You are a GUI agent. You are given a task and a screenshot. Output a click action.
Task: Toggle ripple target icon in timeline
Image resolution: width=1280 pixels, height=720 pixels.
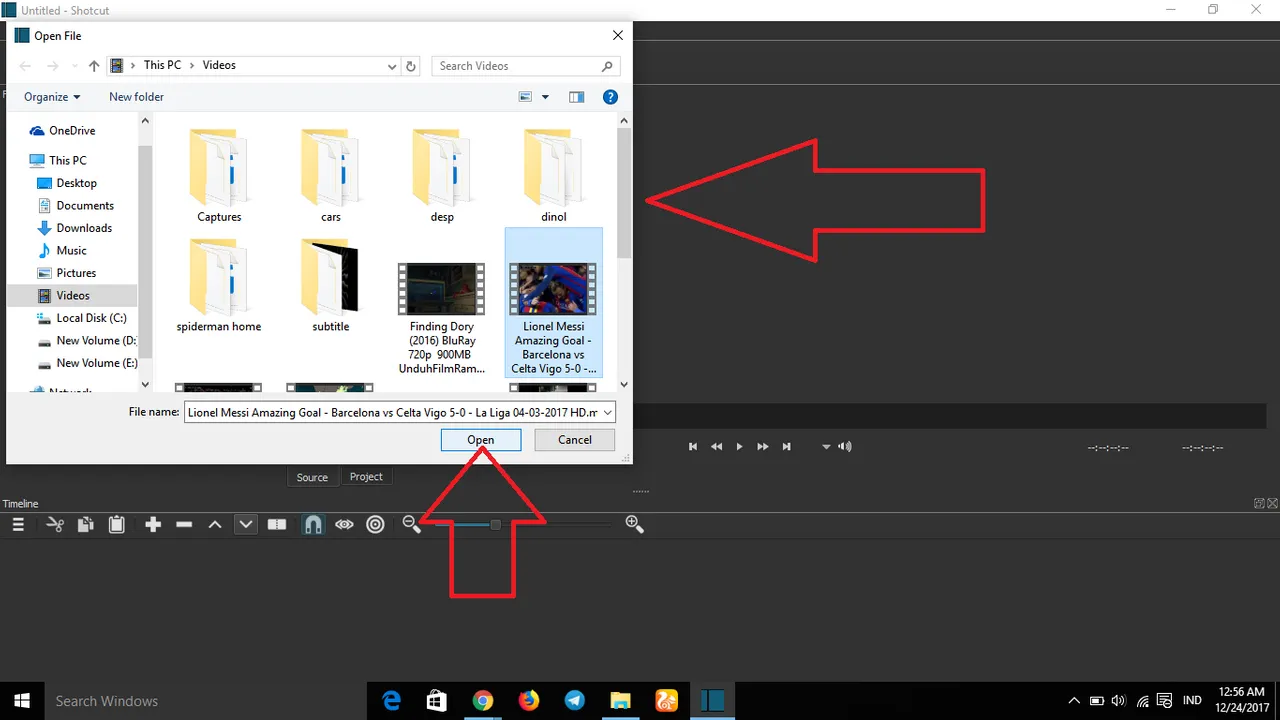[x=376, y=524]
